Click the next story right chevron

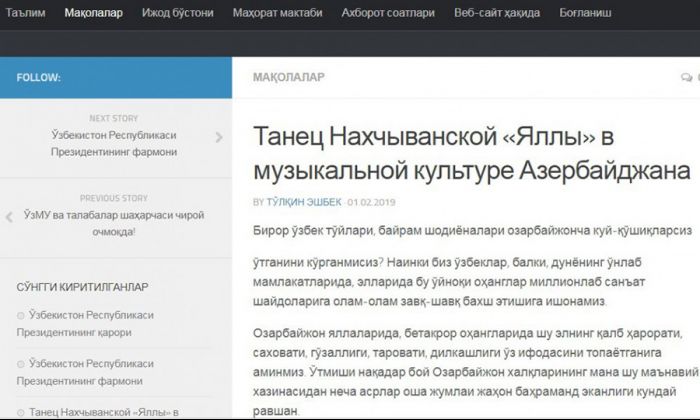(x=219, y=137)
